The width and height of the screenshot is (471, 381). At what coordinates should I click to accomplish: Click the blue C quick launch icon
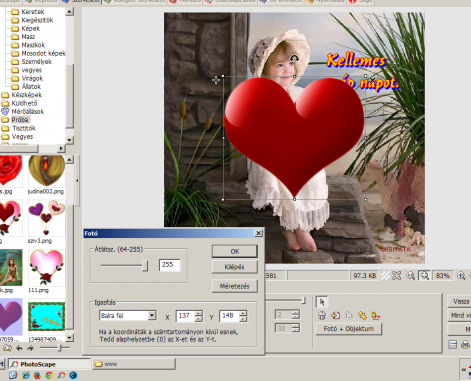(73, 375)
